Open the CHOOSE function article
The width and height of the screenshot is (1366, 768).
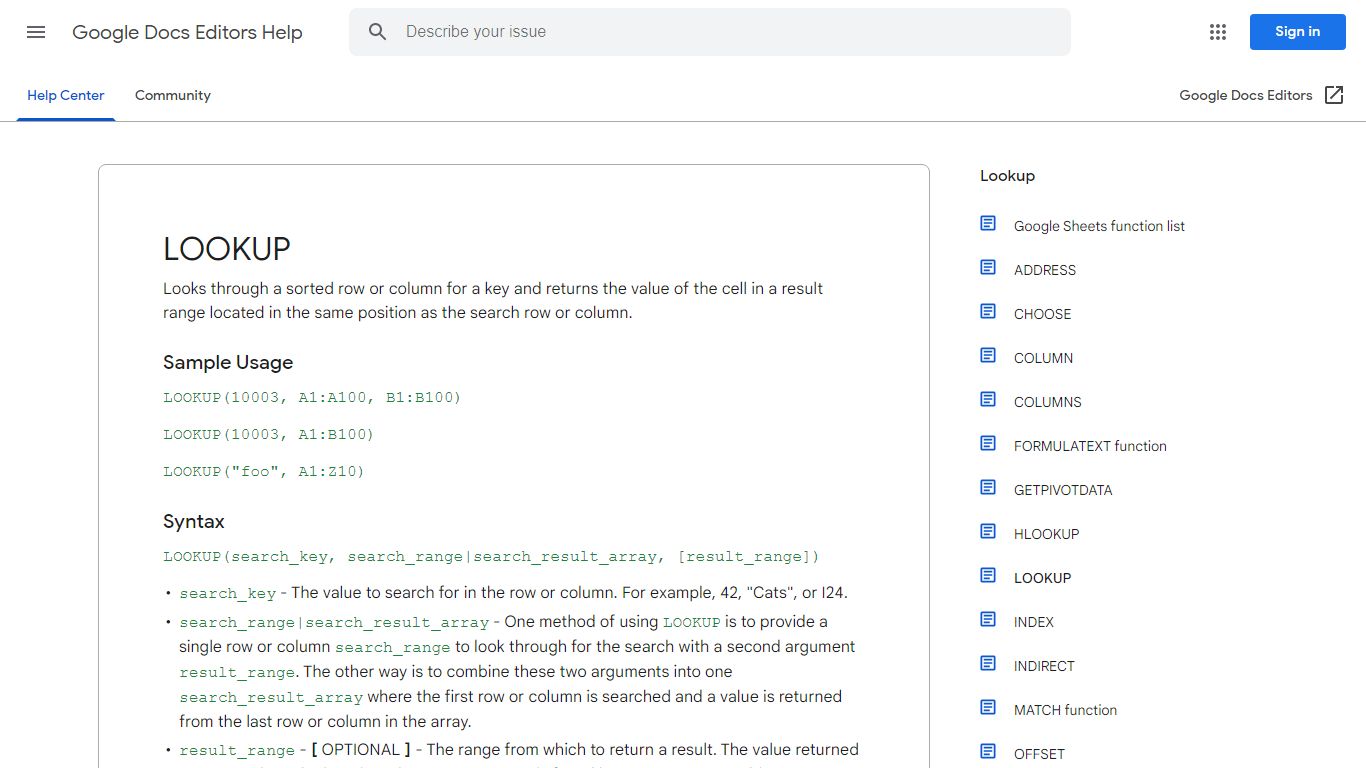[x=1042, y=314]
